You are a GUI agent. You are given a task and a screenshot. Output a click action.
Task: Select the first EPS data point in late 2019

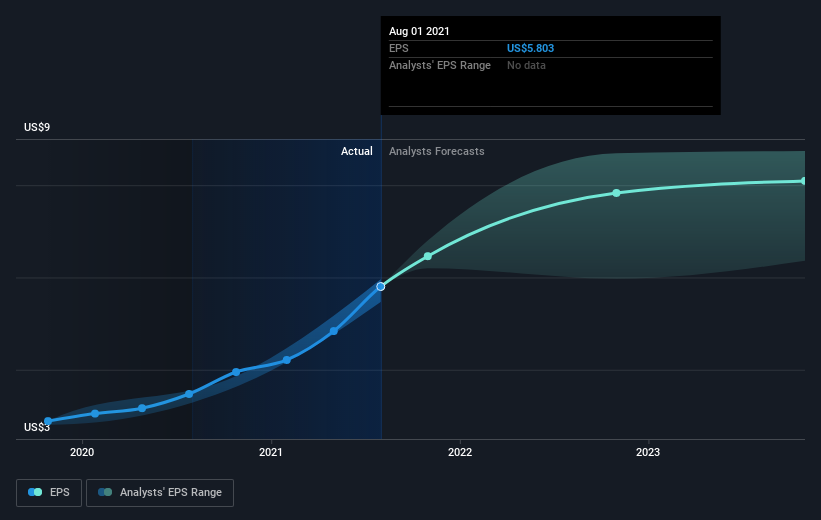[48, 421]
